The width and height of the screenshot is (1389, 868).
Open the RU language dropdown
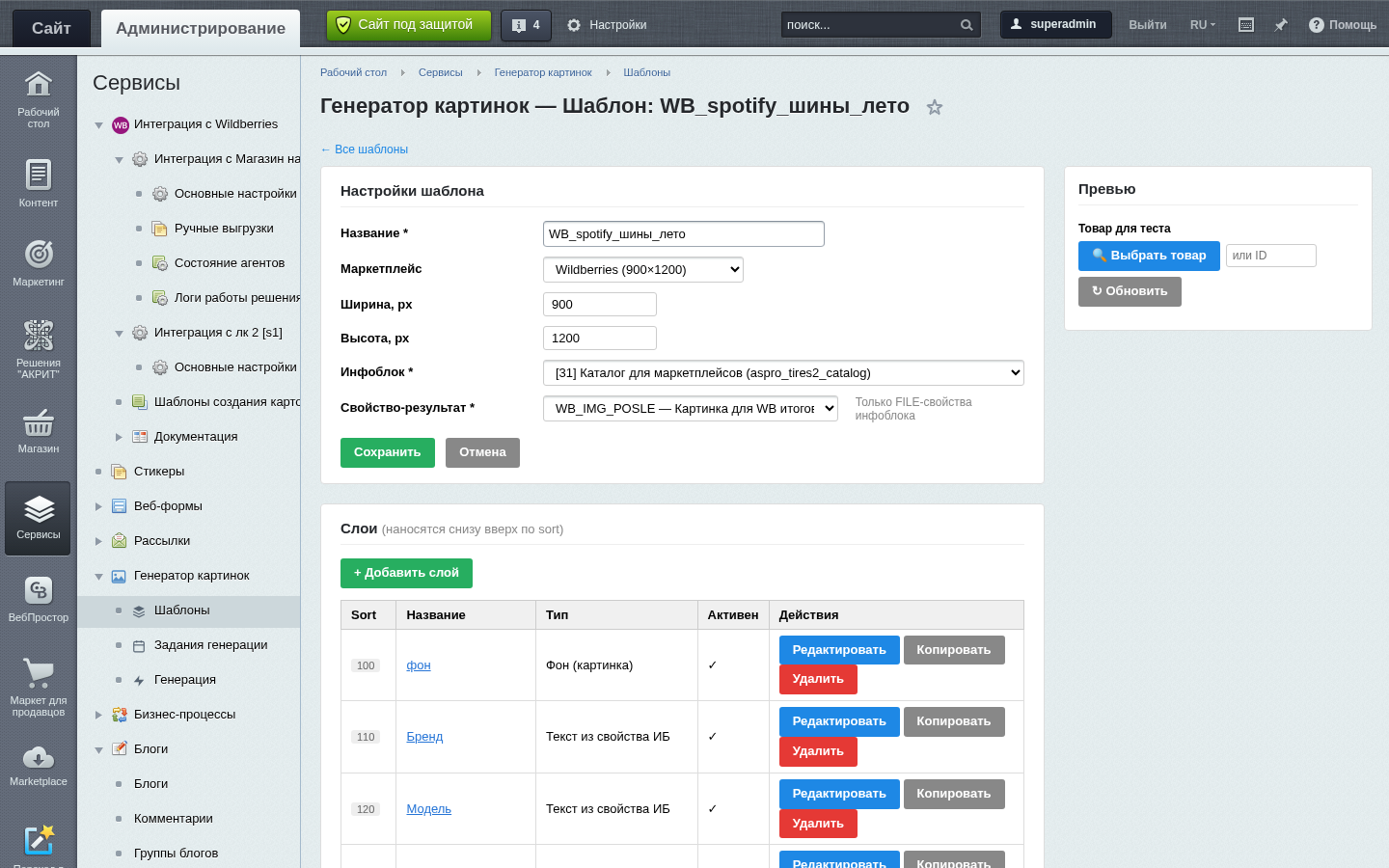(x=1203, y=25)
